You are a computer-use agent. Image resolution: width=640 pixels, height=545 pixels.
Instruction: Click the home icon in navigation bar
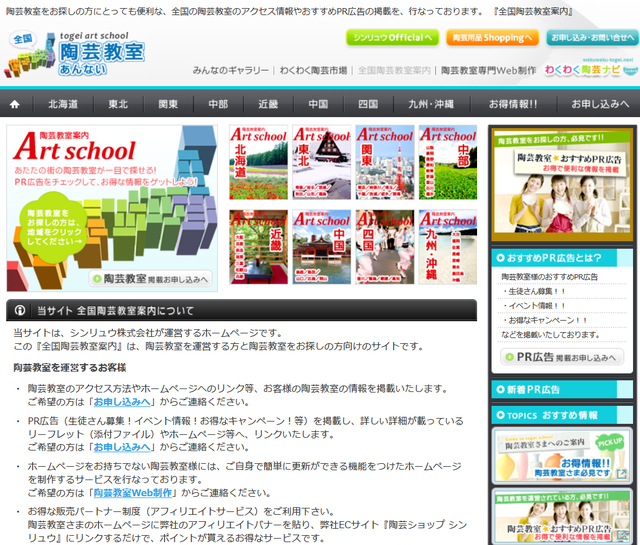coord(14,104)
